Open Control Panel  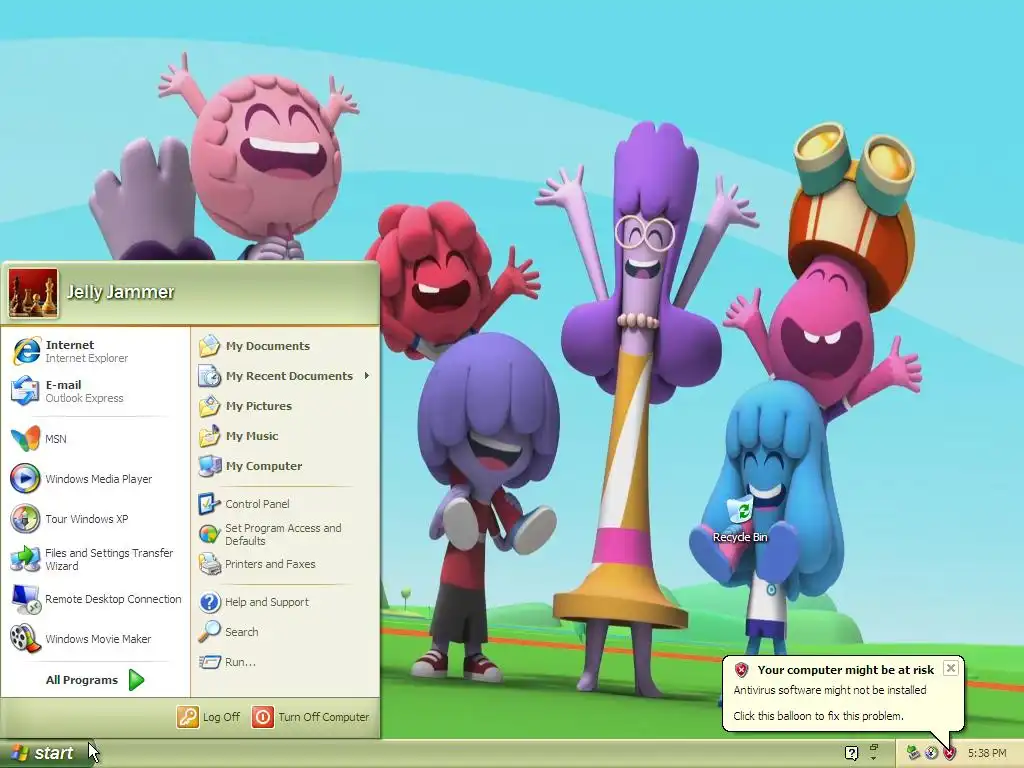tap(285, 504)
